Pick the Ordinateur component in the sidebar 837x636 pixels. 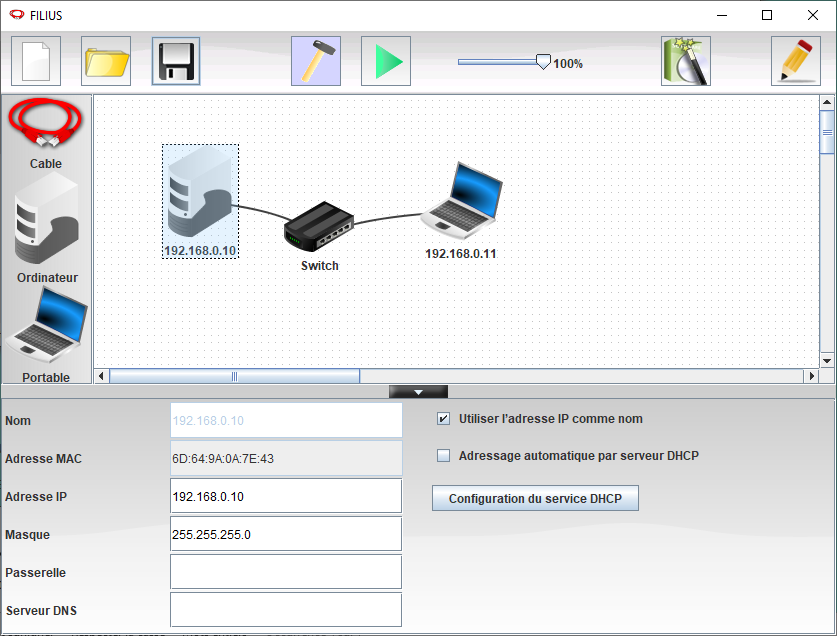[46, 230]
